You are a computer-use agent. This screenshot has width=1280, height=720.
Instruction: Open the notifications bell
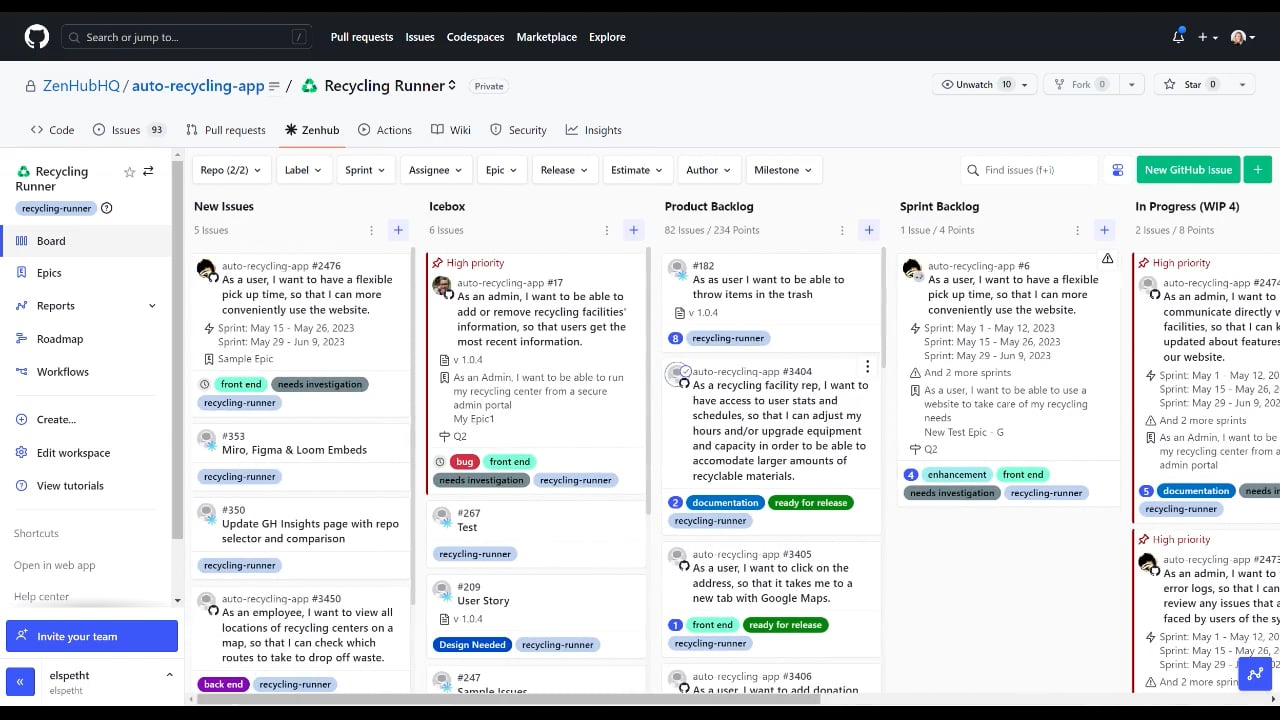coord(1178,37)
